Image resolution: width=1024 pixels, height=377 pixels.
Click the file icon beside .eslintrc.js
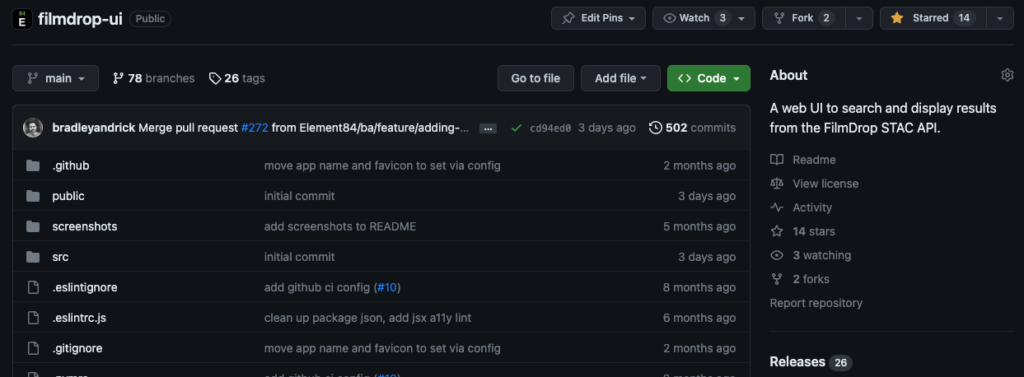pos(33,318)
